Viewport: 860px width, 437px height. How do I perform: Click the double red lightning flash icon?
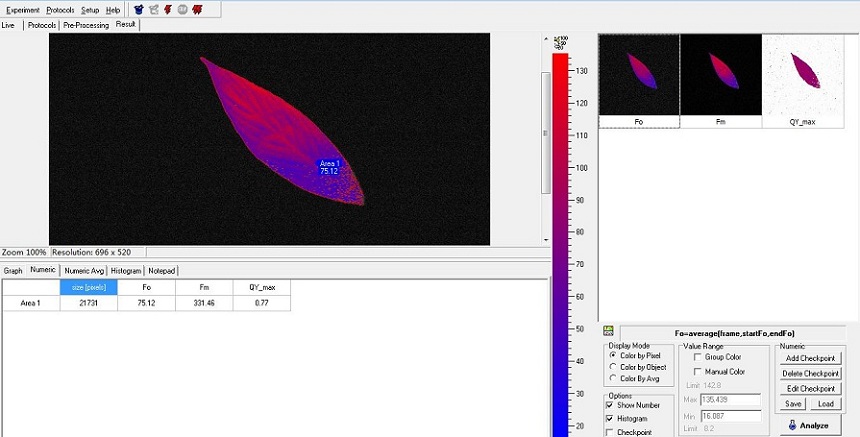coord(198,10)
